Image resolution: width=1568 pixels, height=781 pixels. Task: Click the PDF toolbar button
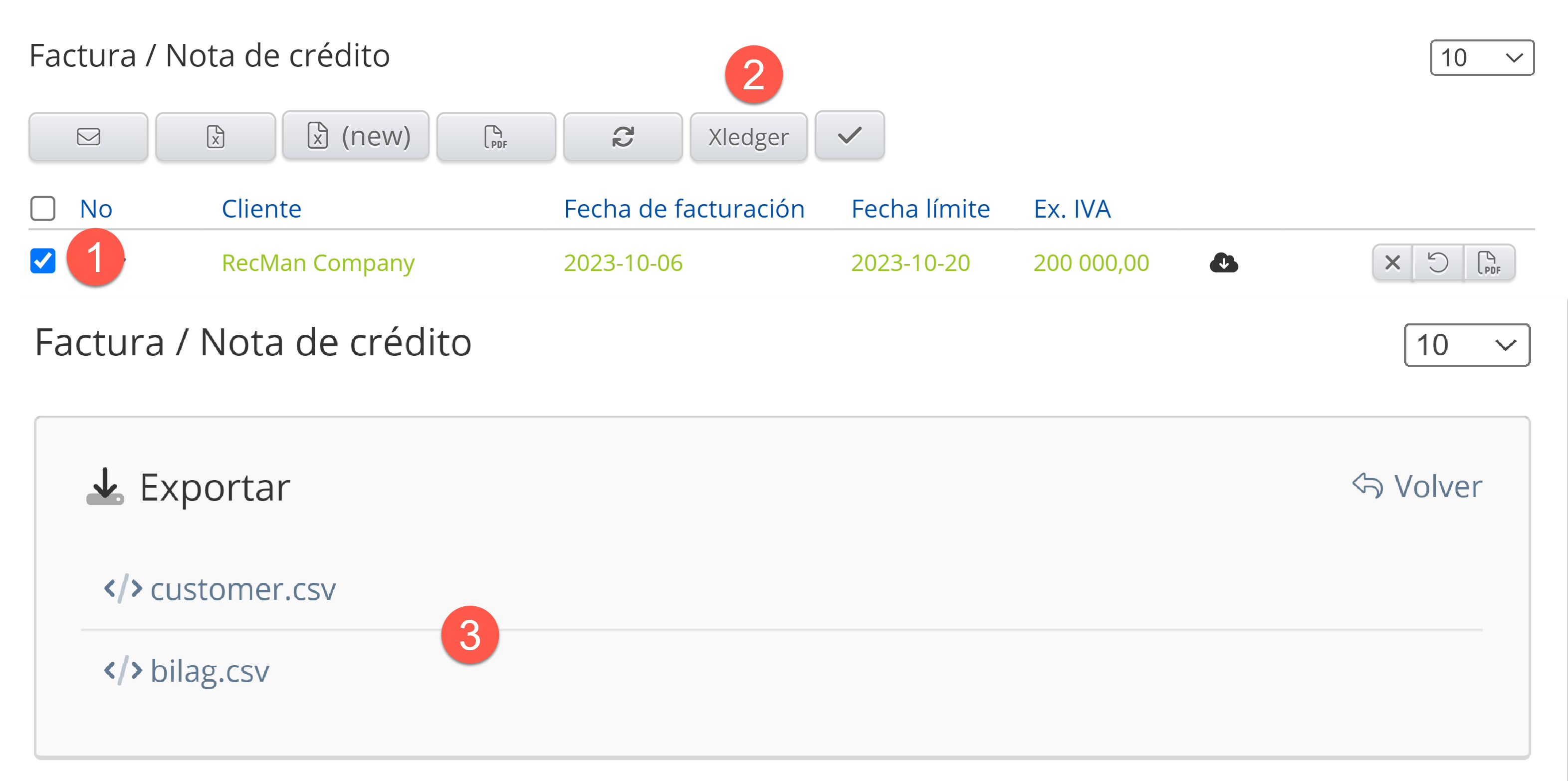click(495, 137)
